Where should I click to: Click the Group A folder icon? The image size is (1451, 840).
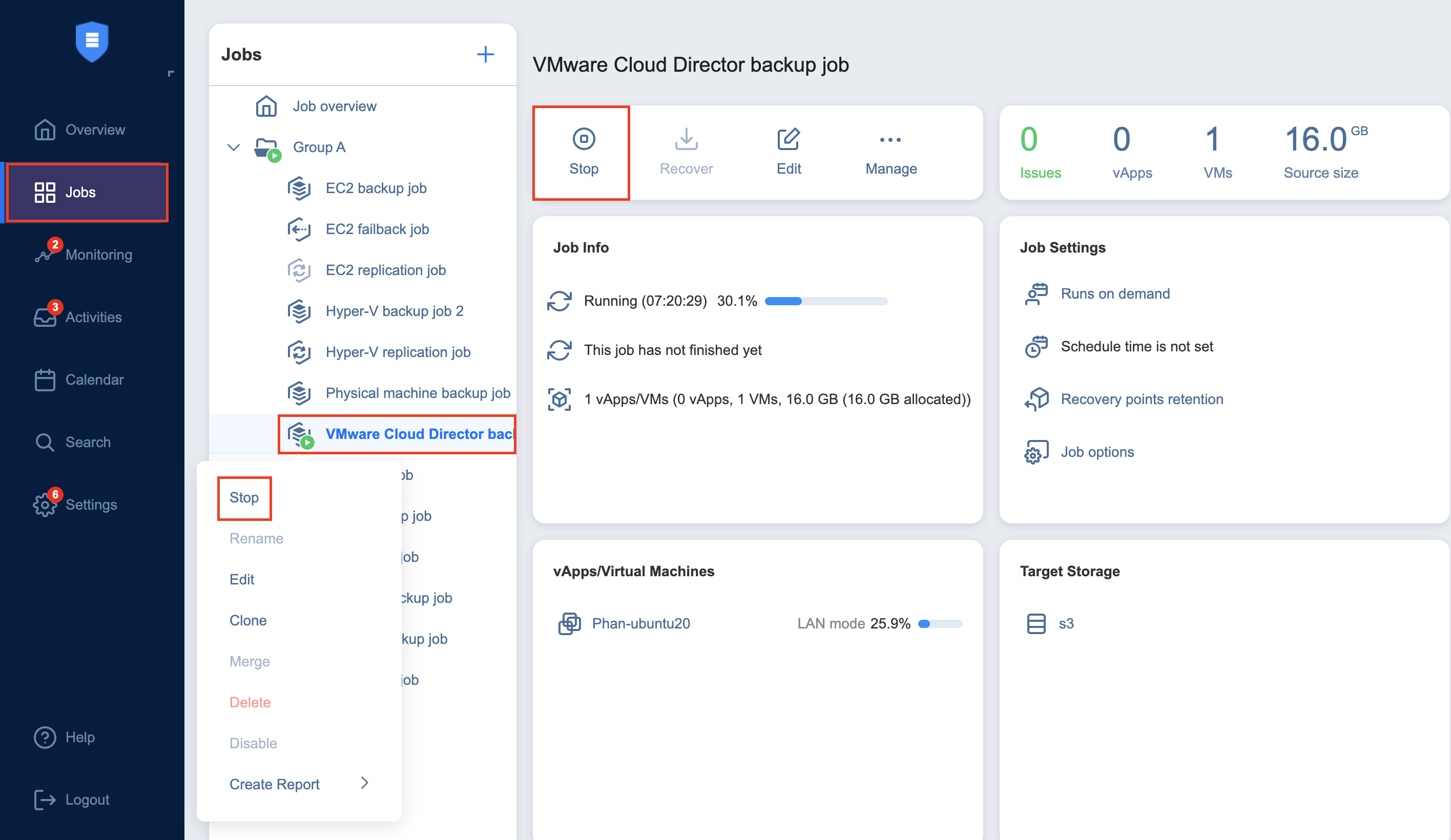tap(267, 149)
